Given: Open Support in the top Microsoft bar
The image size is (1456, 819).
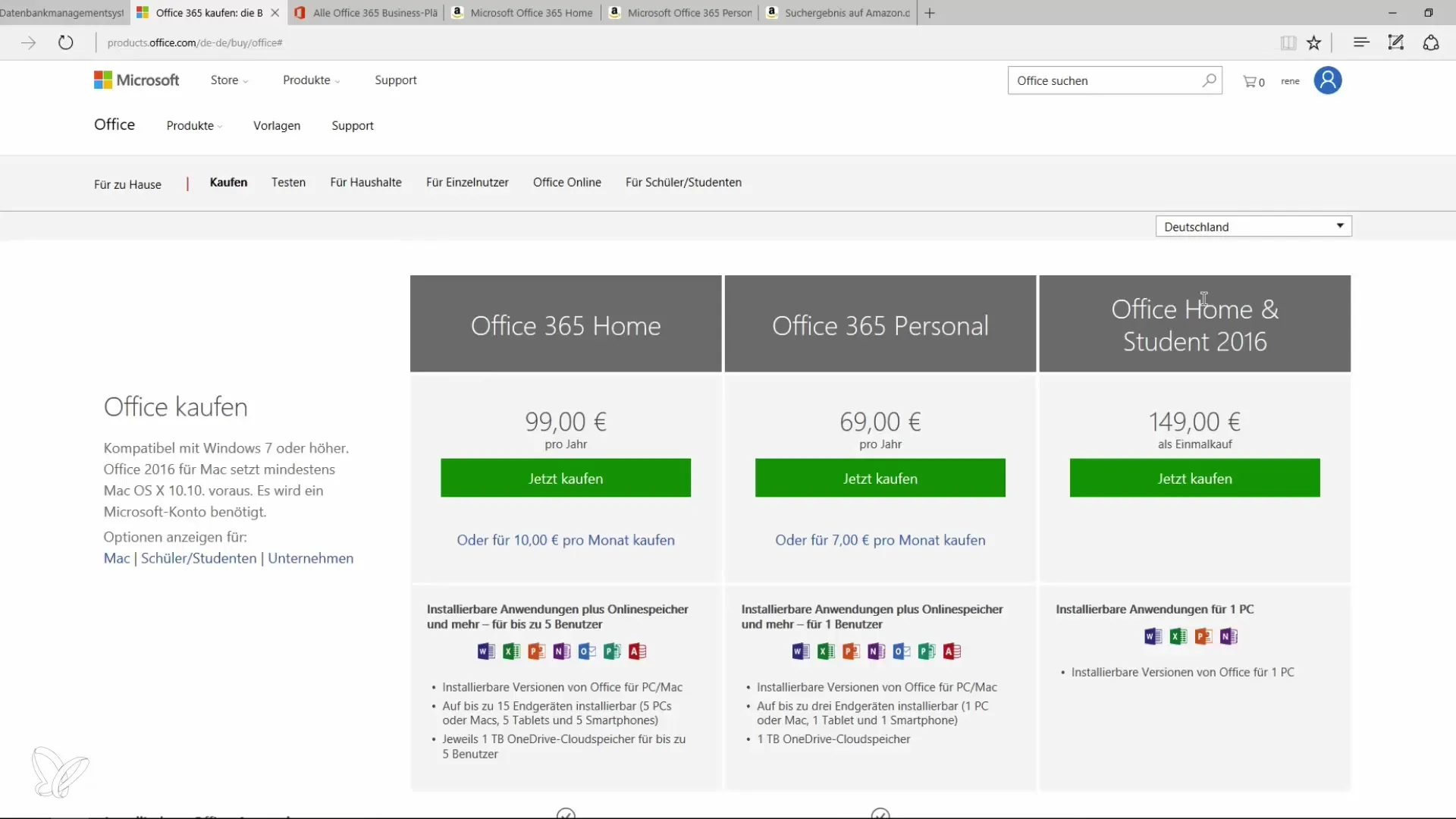Looking at the screenshot, I should coord(396,80).
